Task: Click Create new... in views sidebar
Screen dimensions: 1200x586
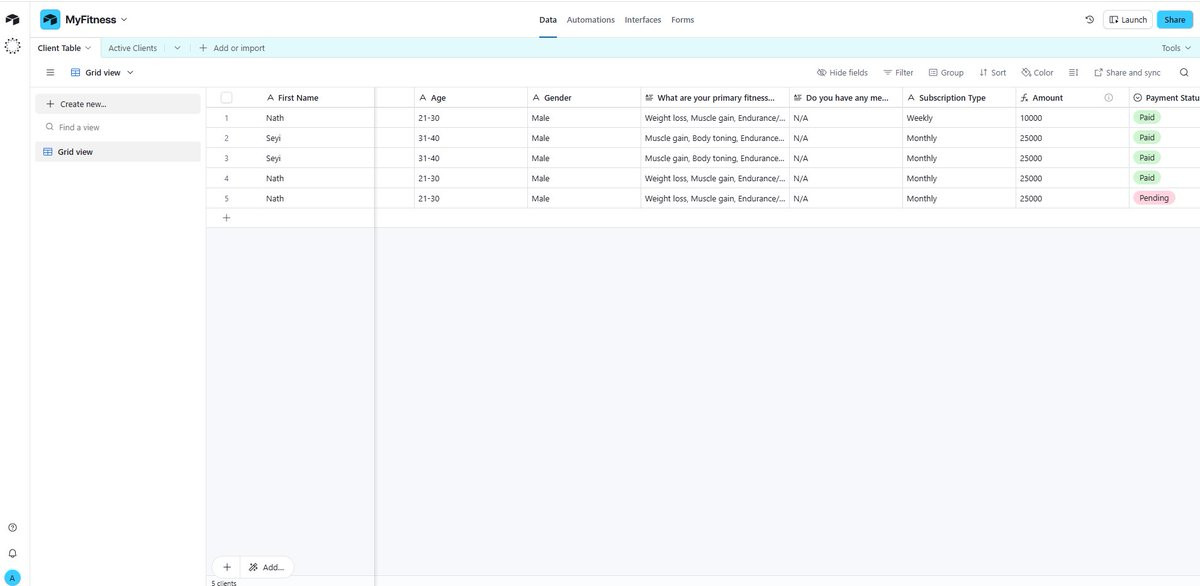Action: (118, 104)
